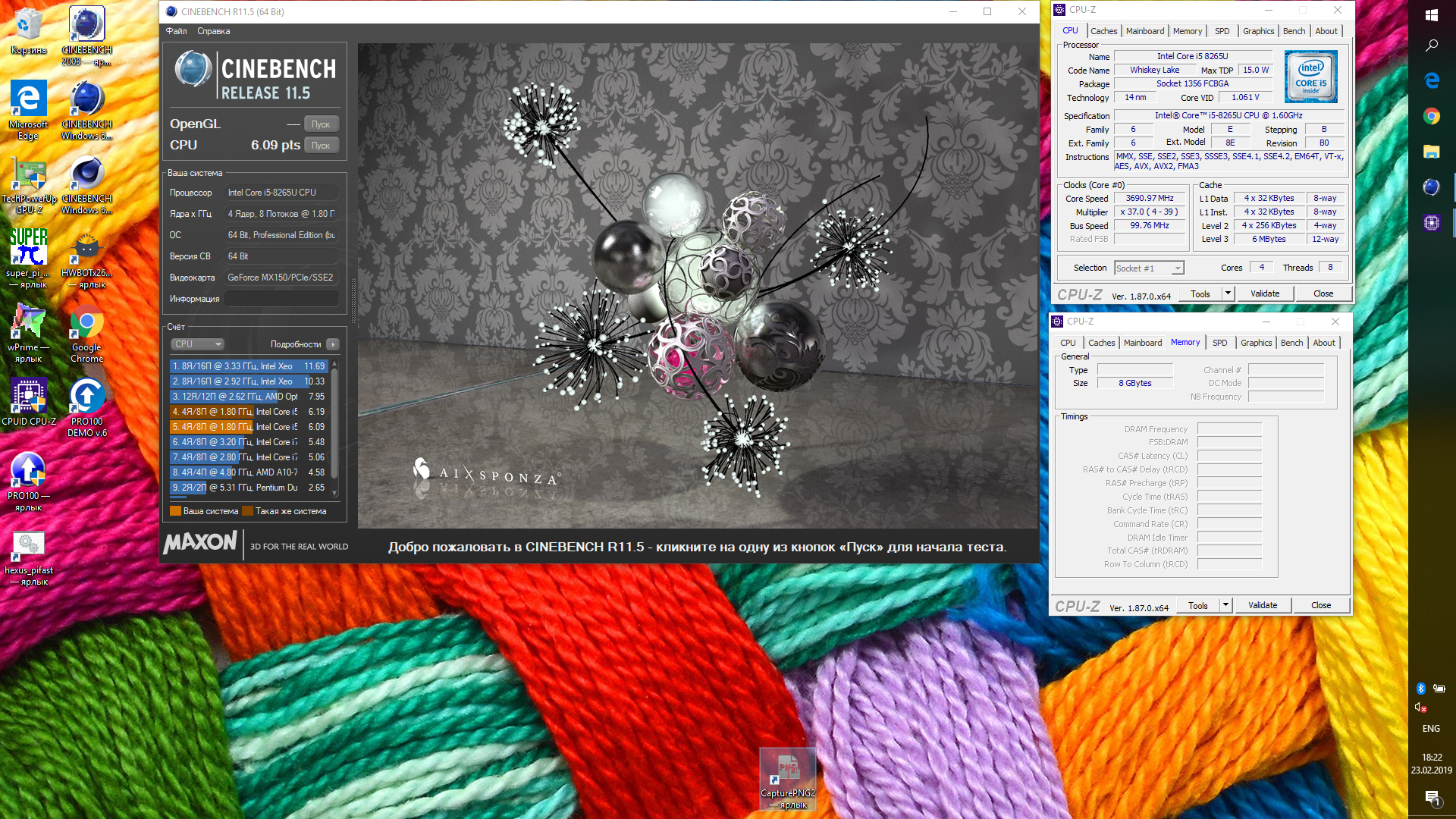Screen dimensions: 1456x819
Task: Open File Explorer from the taskbar
Action: (x=1432, y=151)
